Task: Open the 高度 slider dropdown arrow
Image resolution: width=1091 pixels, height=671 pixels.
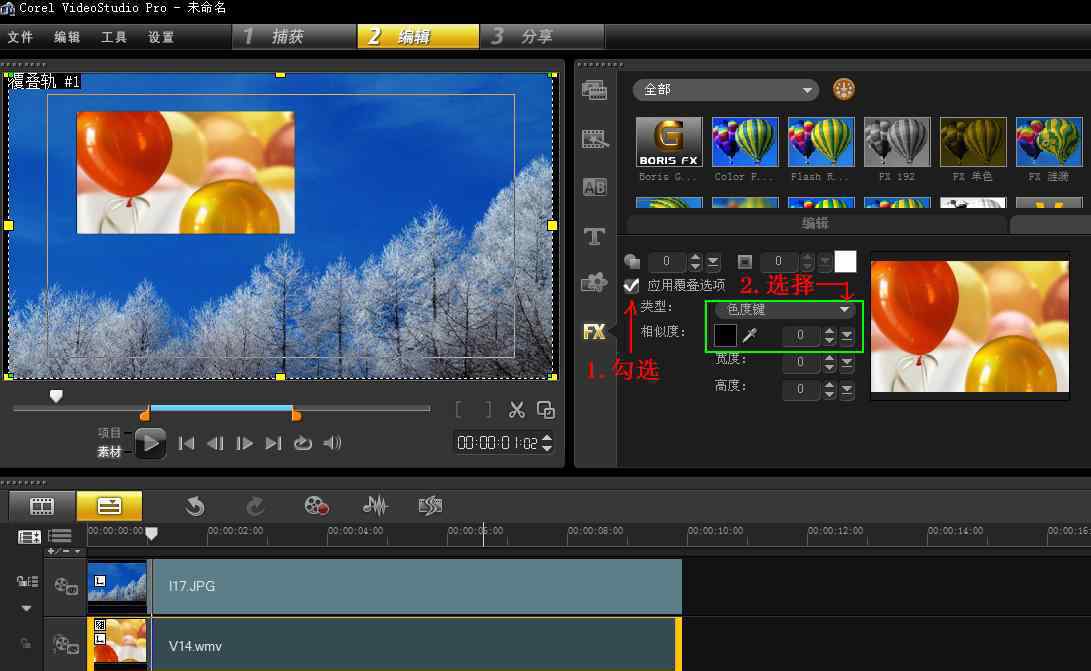Action: point(847,390)
